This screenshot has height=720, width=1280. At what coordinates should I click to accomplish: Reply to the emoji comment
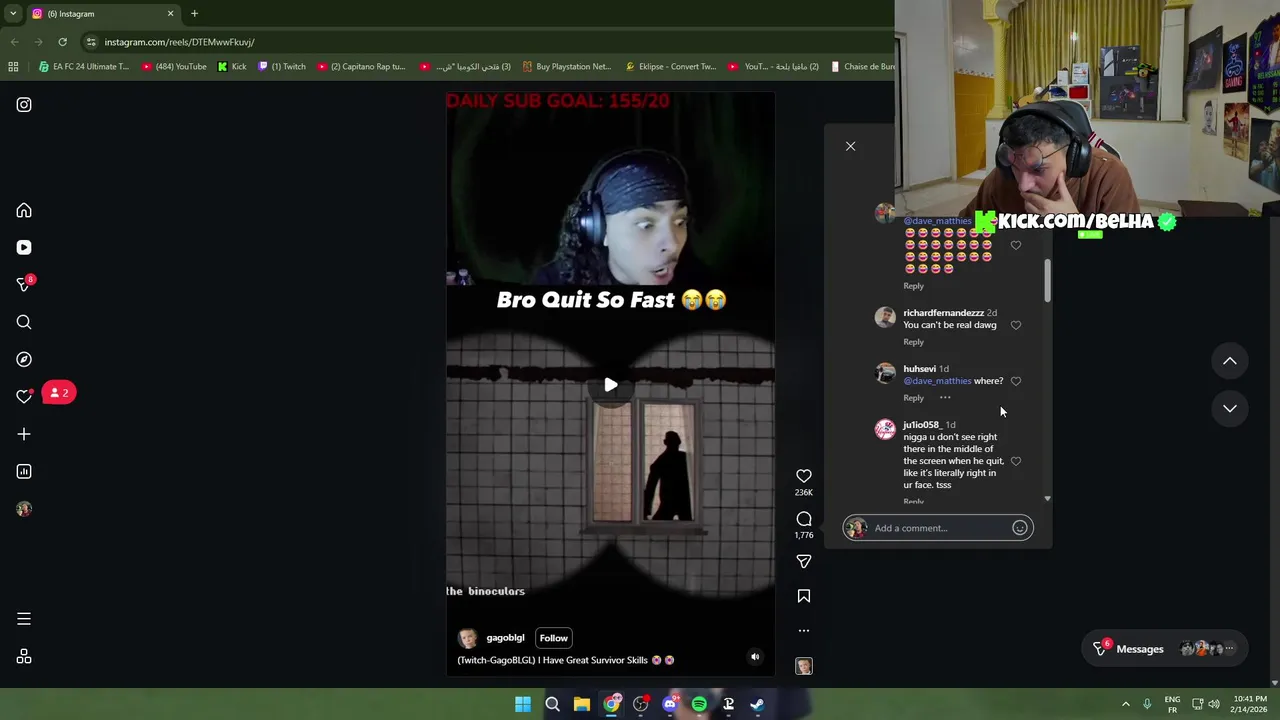pos(913,286)
